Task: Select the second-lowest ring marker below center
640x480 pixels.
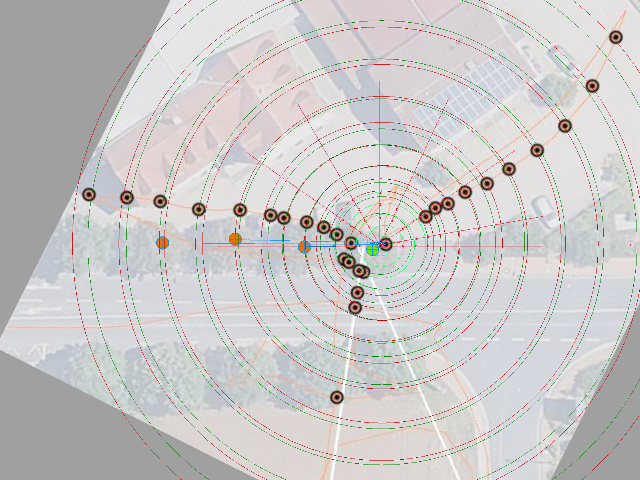Action: pyautogui.click(x=355, y=307)
